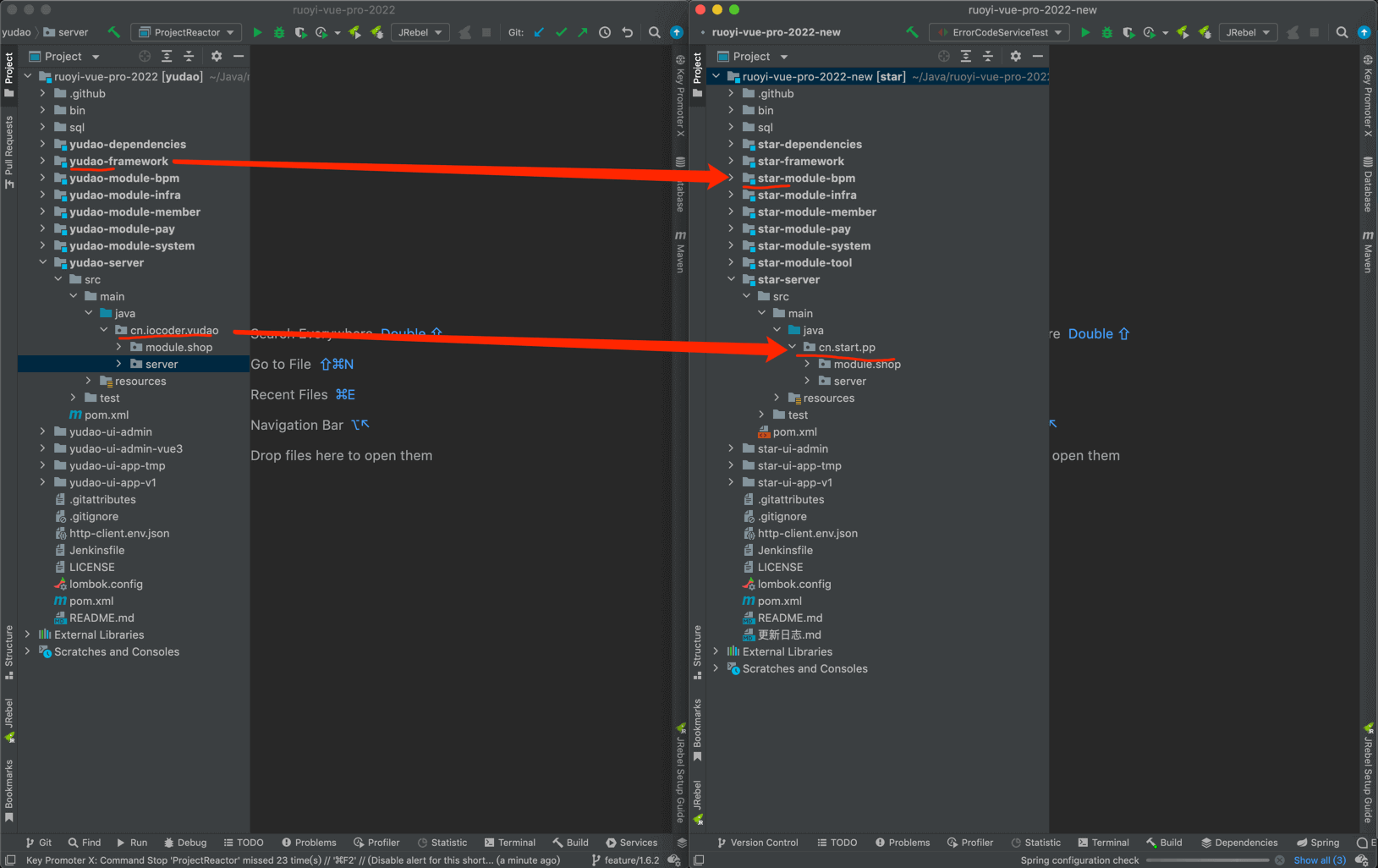Click Git update project arrow icon
The height and width of the screenshot is (868, 1378).
(539, 32)
